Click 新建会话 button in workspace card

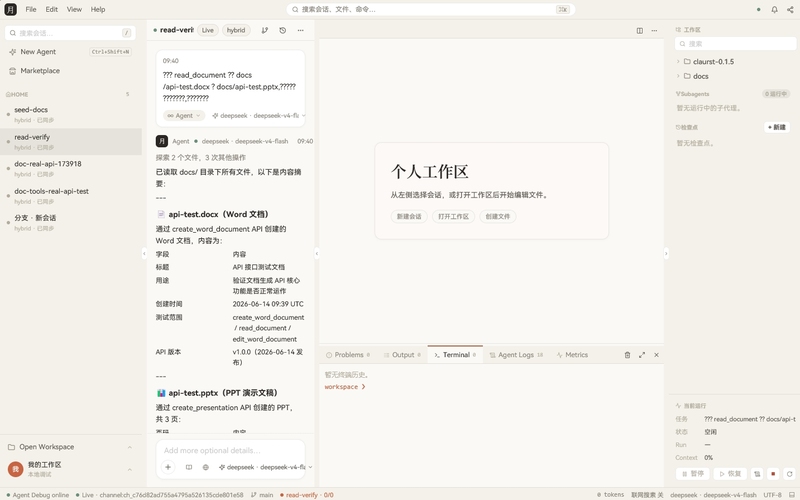coord(409,216)
